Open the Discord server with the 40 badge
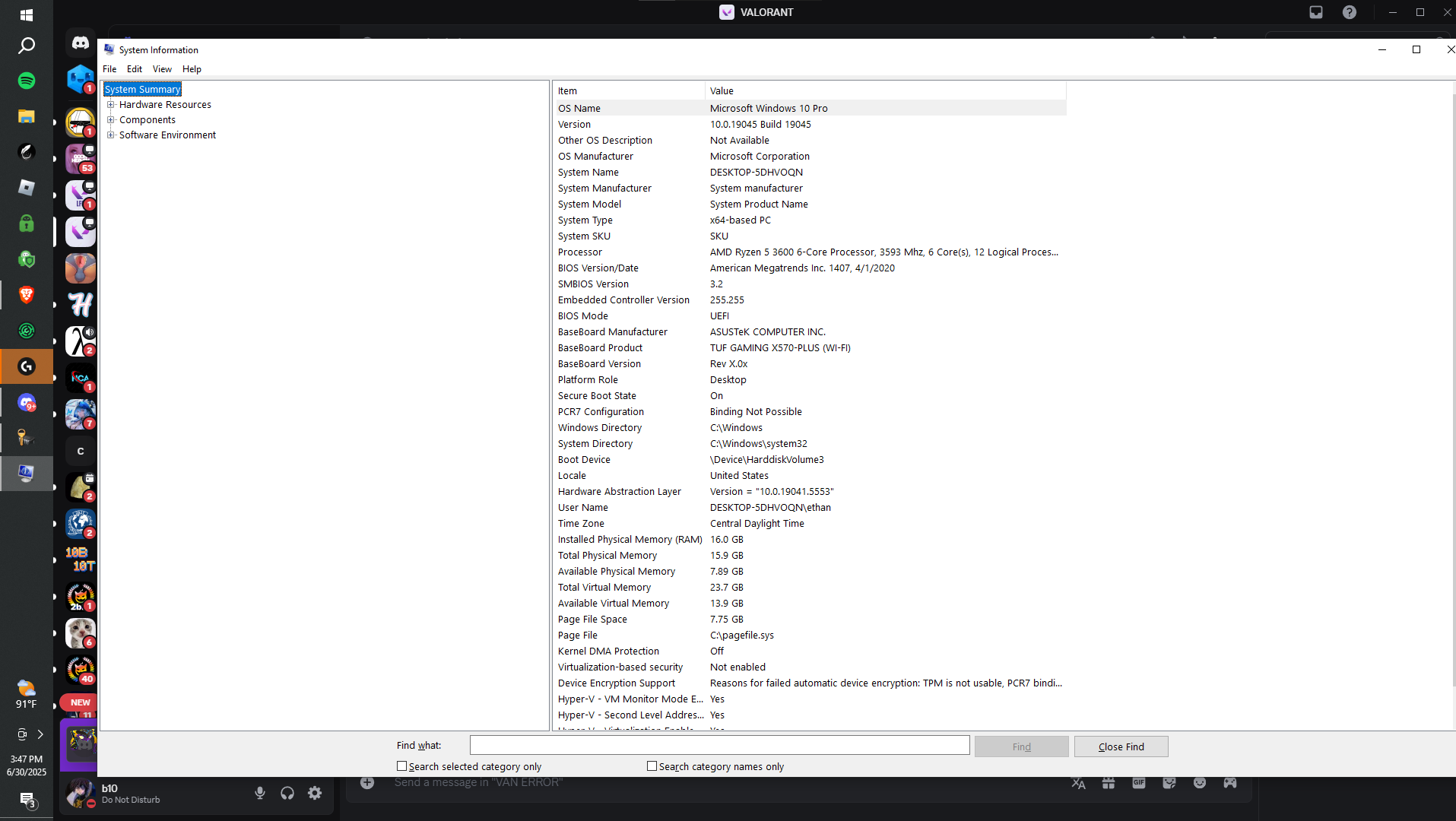Viewport: 1456px width, 821px height. point(81,670)
